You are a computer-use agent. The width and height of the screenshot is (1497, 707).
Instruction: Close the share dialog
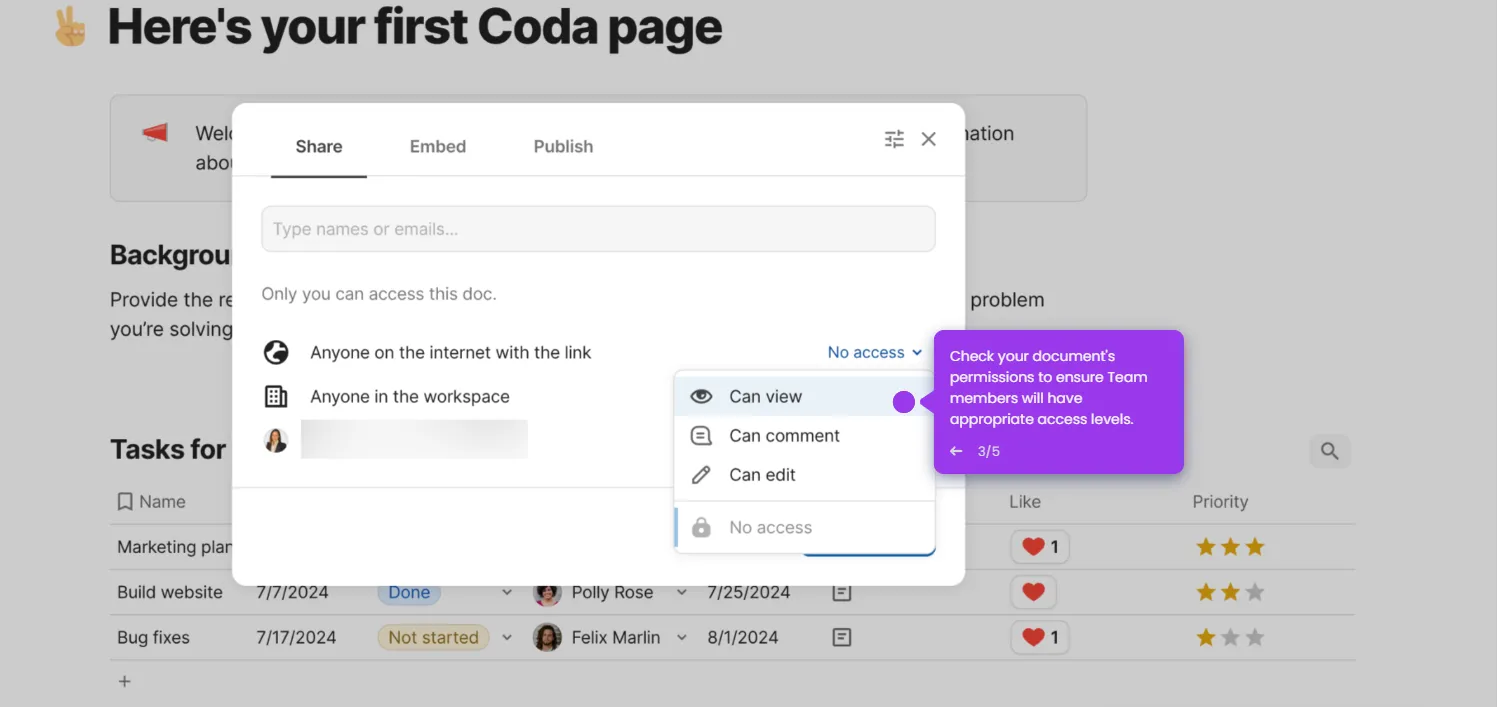click(x=929, y=139)
